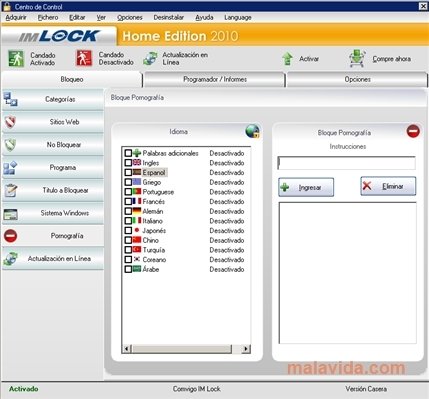Click the Japanese flag beside Japonés
The width and height of the screenshot is (429, 399).
coord(137,230)
